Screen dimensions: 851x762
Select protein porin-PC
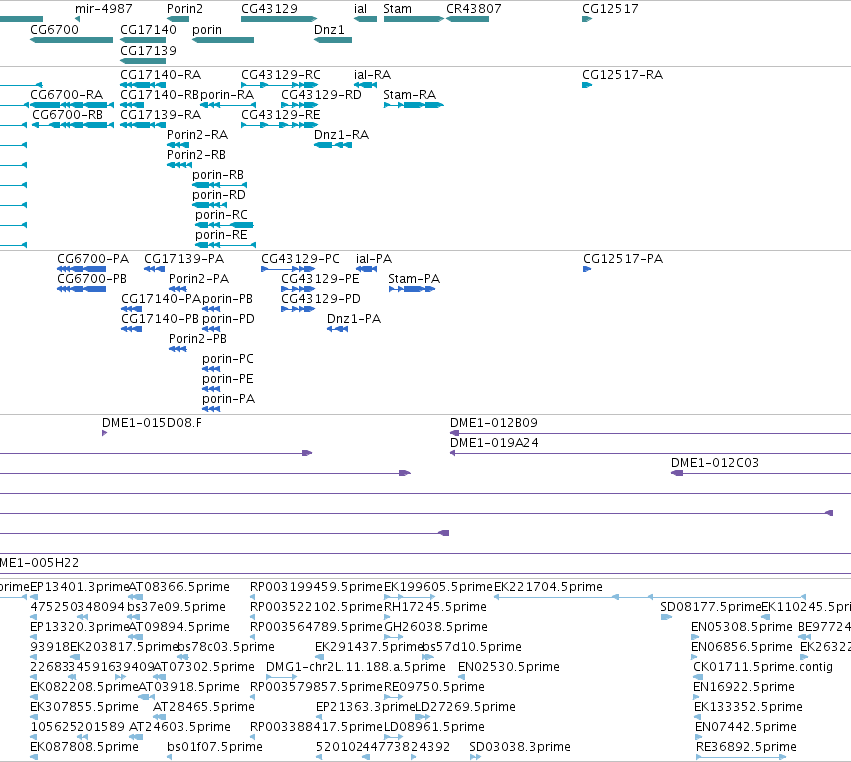227,359
